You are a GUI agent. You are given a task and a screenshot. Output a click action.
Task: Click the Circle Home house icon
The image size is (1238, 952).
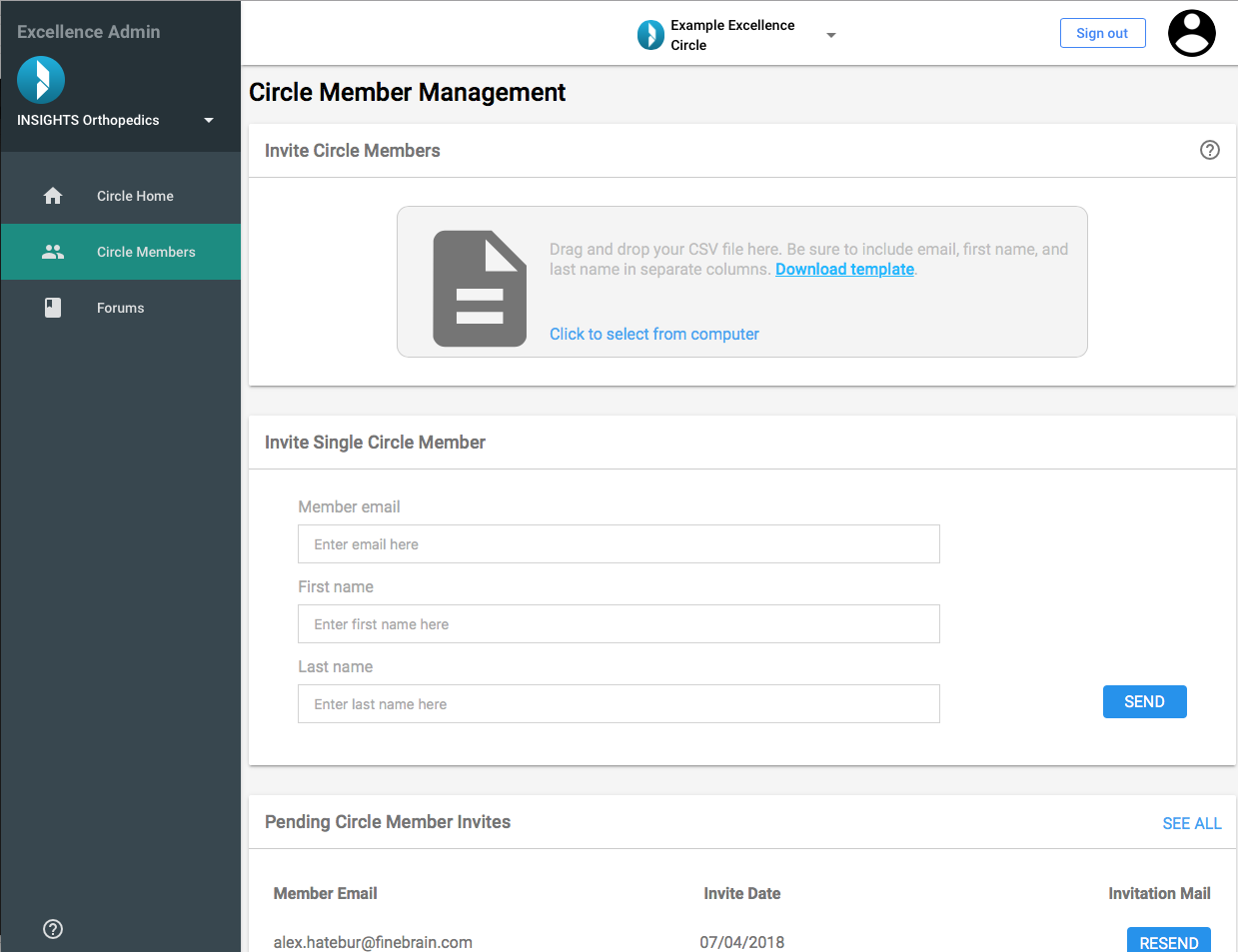tap(53, 196)
